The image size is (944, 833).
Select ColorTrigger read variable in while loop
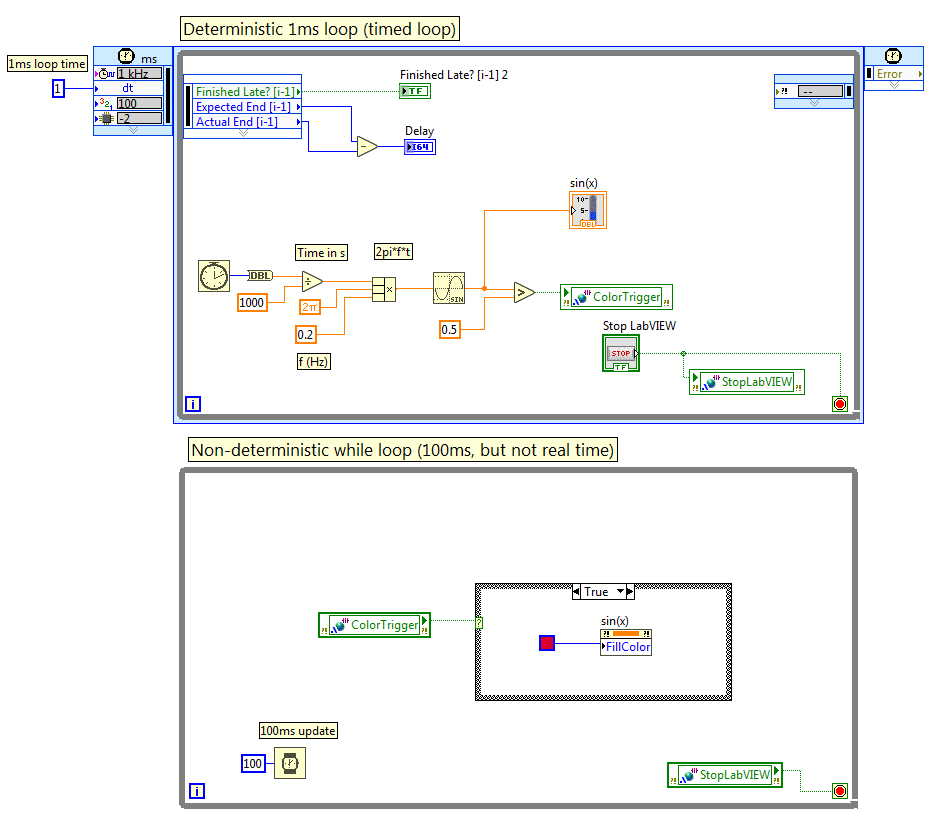tap(374, 625)
